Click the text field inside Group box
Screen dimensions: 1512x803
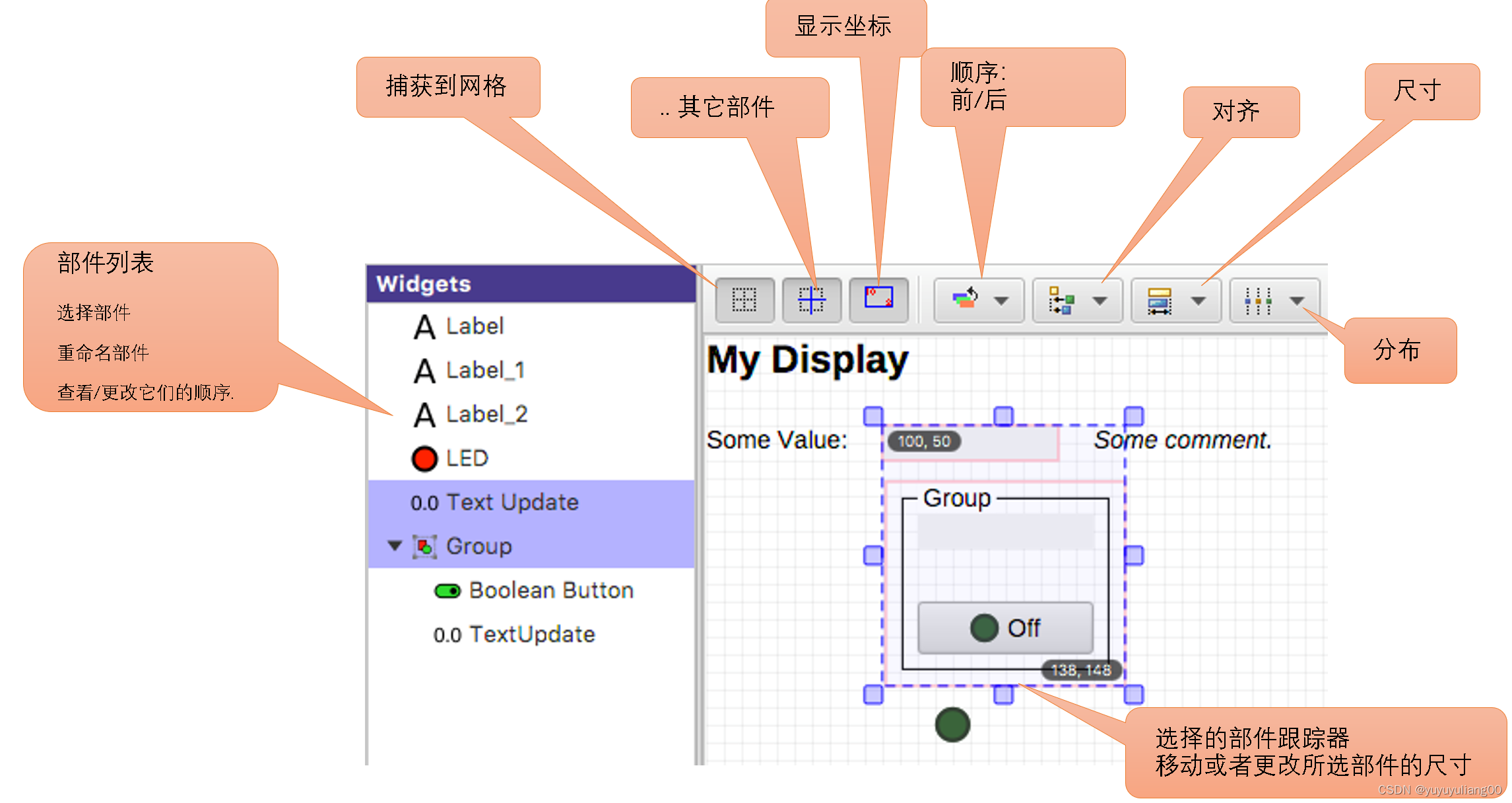[1006, 532]
